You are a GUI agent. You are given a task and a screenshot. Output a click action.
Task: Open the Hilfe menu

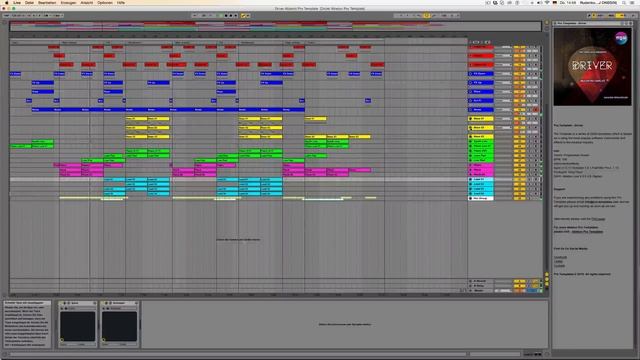121,2
